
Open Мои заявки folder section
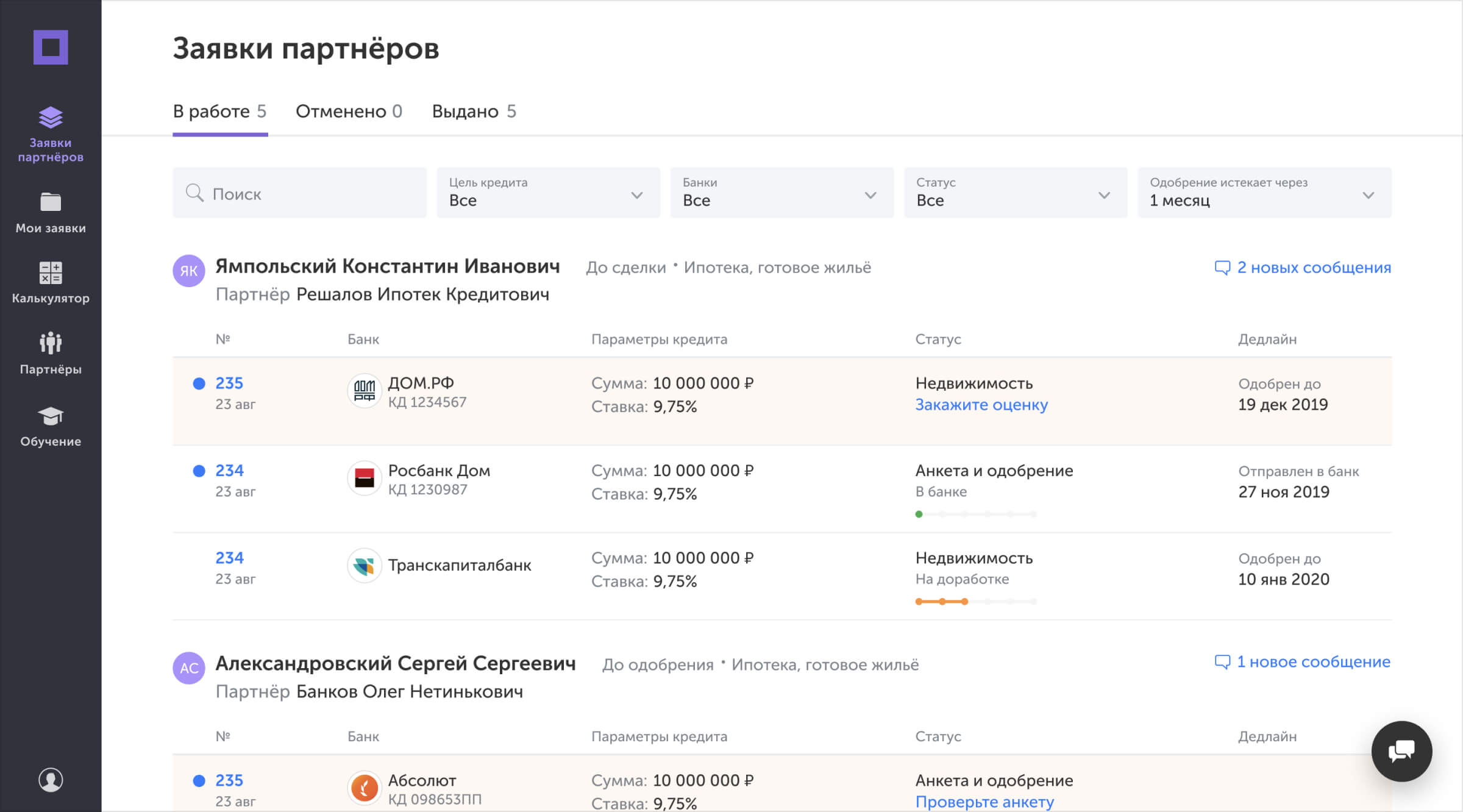(51, 213)
